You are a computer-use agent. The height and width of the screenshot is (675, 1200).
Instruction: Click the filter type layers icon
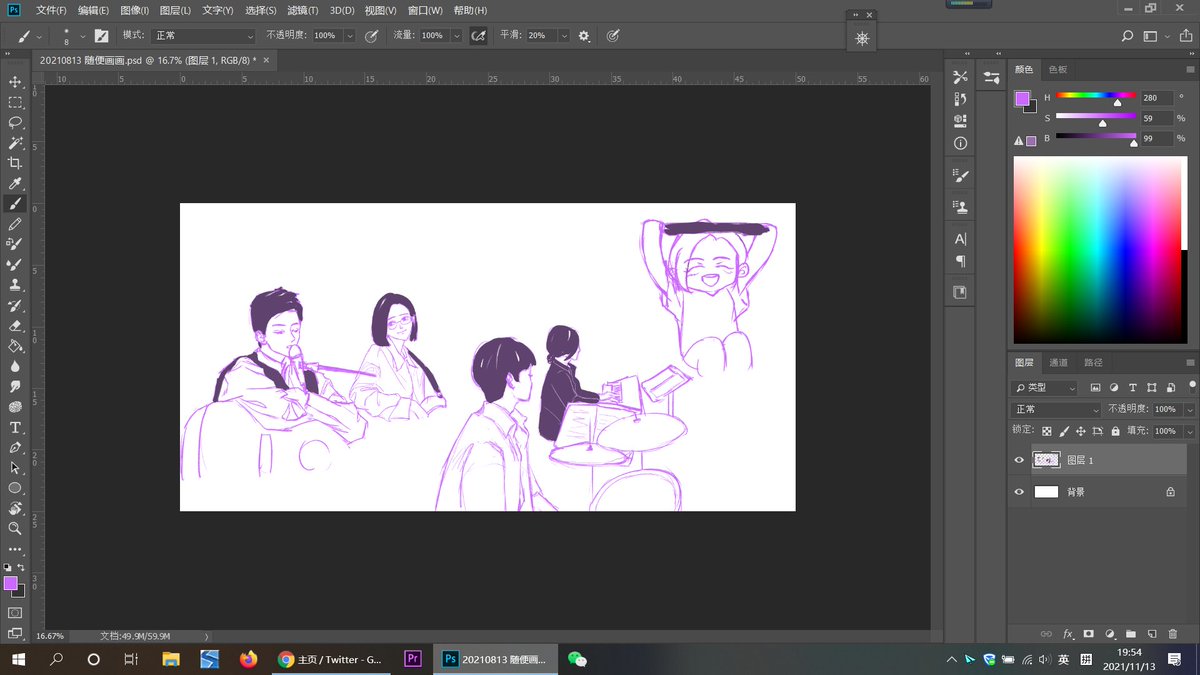coord(1133,387)
